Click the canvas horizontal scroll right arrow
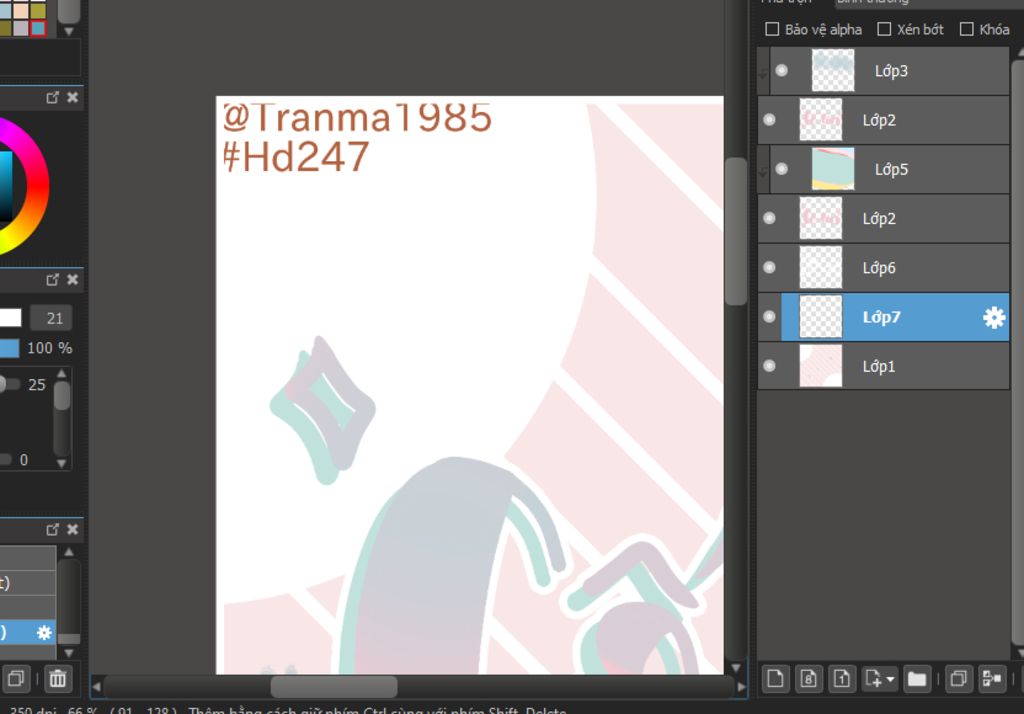1024x714 pixels. [x=741, y=687]
